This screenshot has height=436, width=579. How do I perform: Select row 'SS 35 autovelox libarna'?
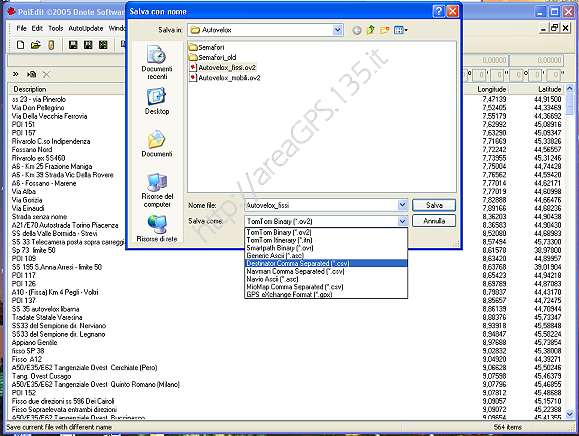point(45,309)
